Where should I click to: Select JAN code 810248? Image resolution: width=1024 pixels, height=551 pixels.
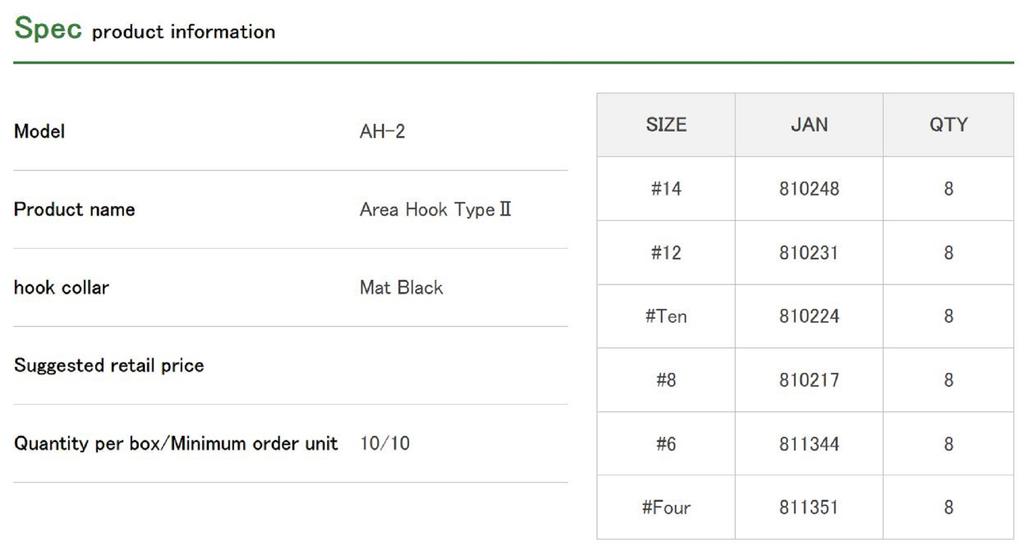click(x=809, y=189)
